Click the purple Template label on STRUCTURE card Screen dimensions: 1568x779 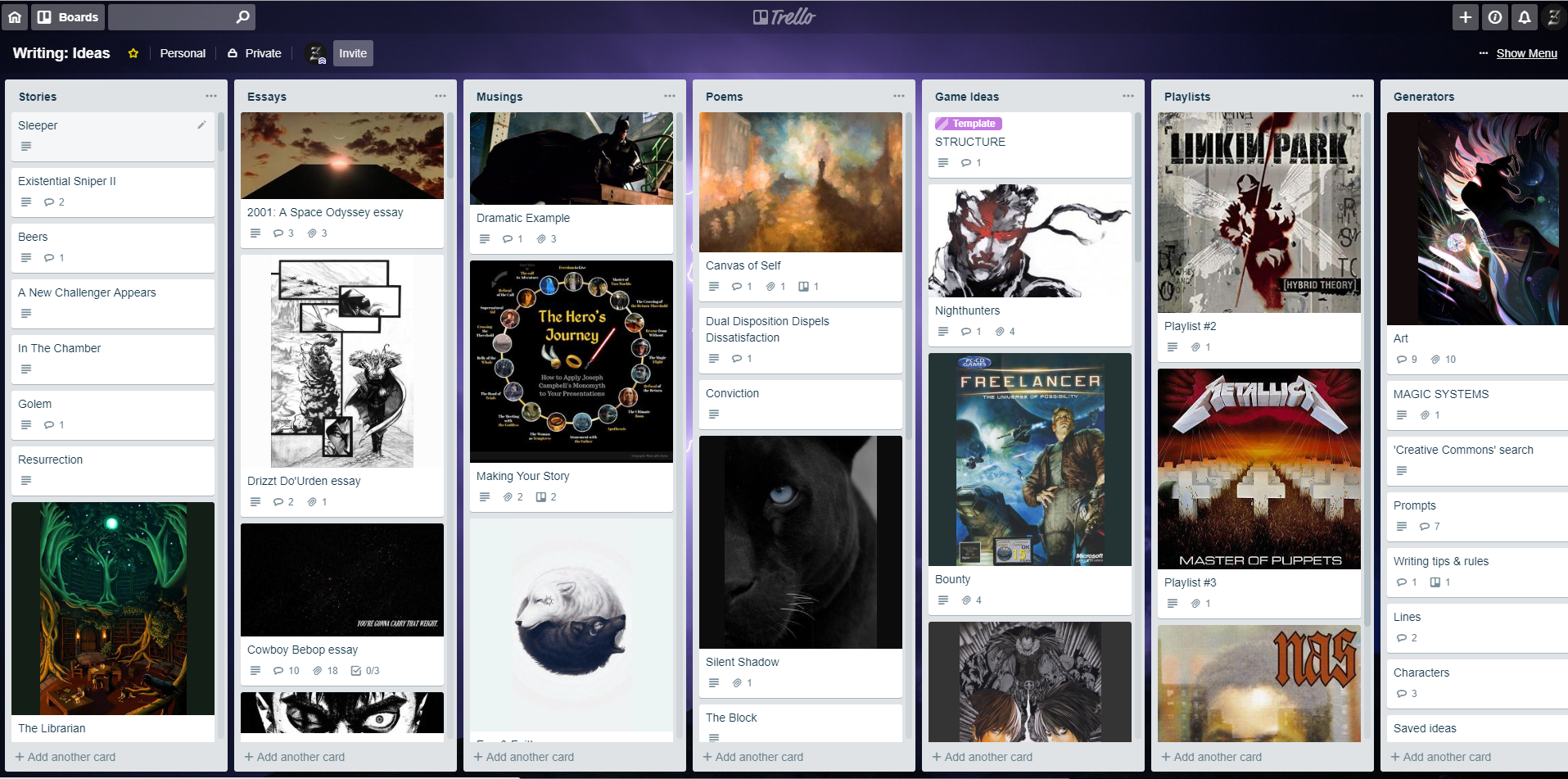coord(969,124)
